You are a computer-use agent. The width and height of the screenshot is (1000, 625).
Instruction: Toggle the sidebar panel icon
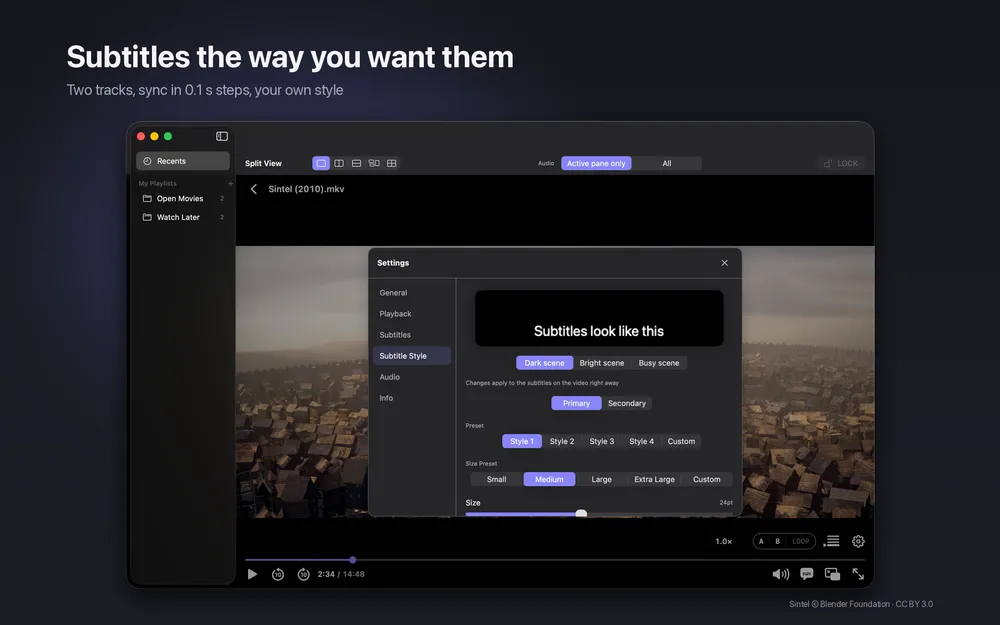[x=222, y=136]
